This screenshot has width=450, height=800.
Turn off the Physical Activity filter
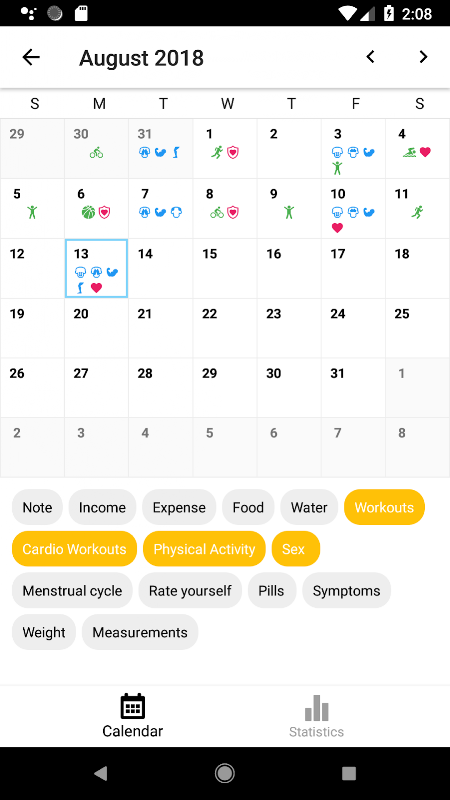[x=204, y=549]
